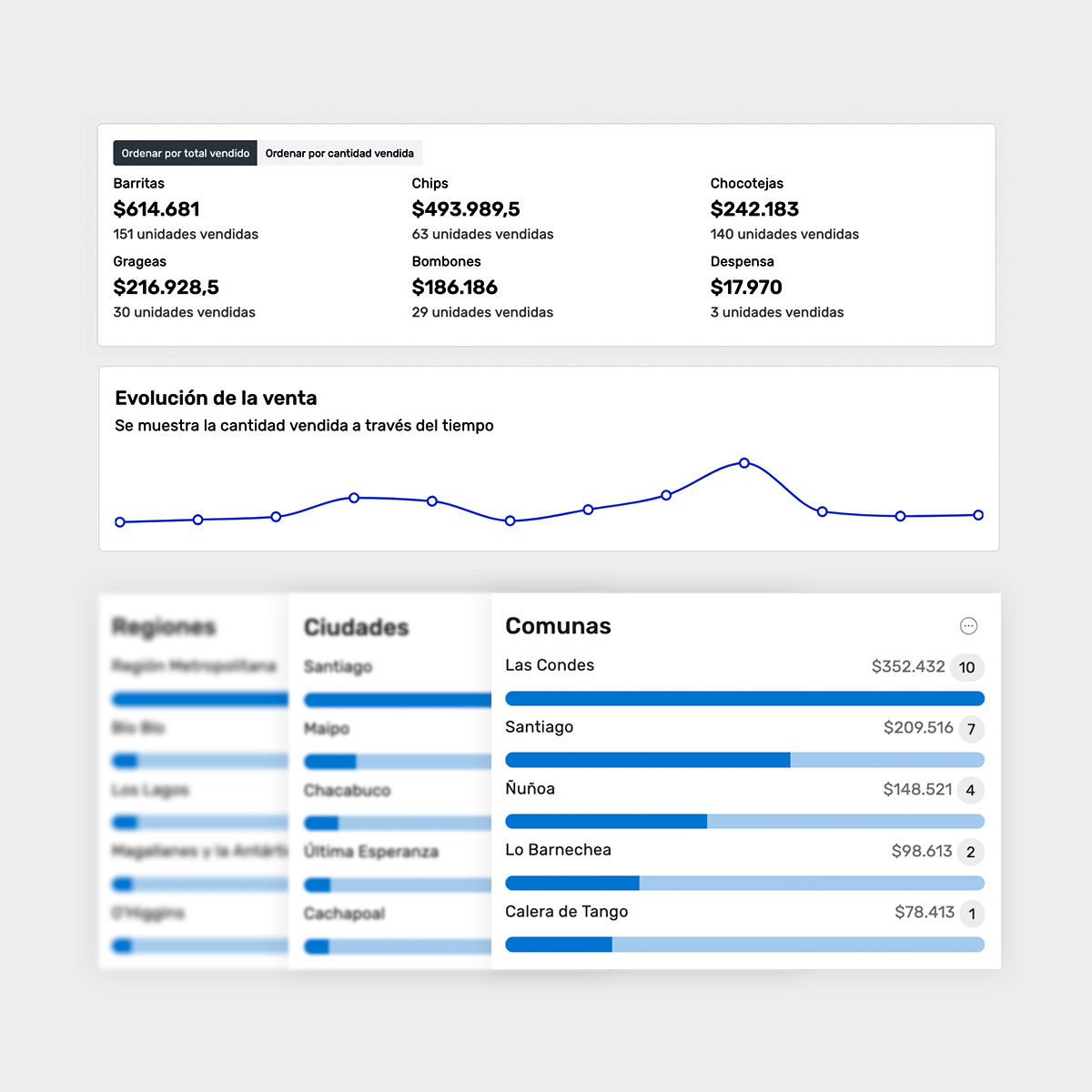Select Ordenar por total vendido toggle
1092x1092 pixels.
[x=185, y=153]
